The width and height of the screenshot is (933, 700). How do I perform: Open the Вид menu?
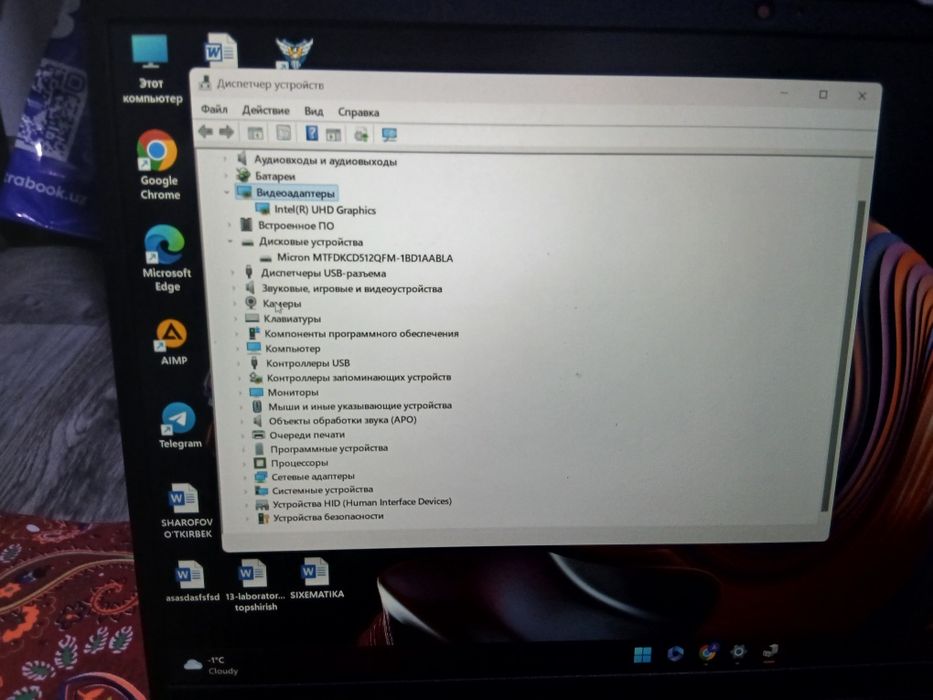pos(314,111)
